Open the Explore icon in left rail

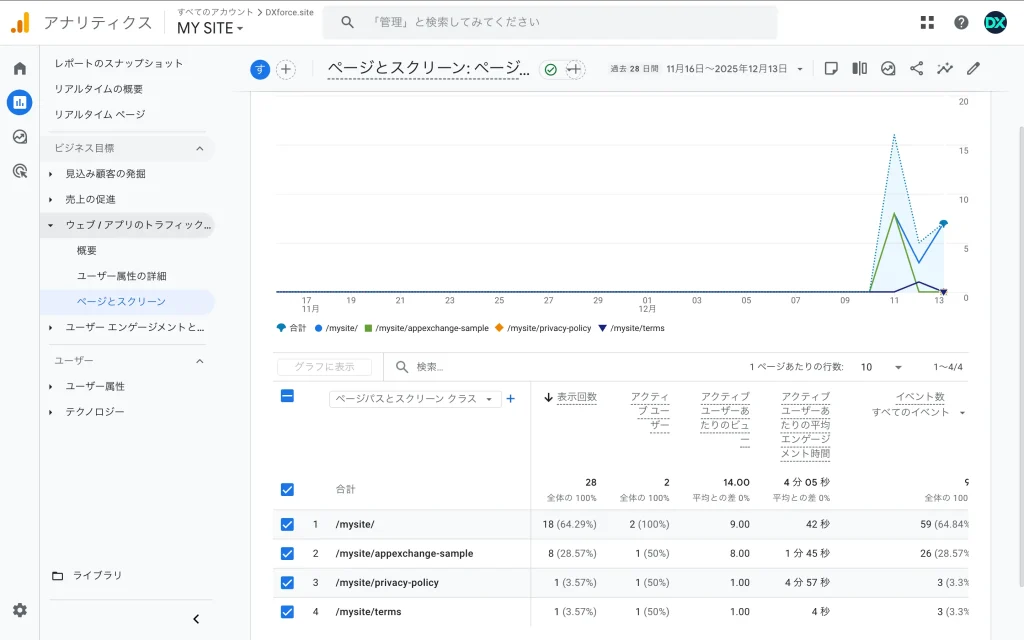pyautogui.click(x=19, y=137)
